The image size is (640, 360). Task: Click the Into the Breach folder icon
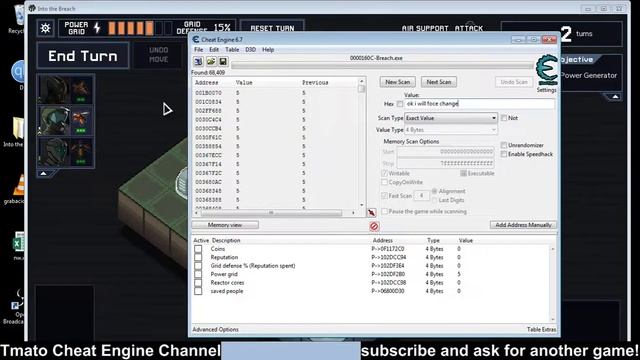[x=18, y=129]
